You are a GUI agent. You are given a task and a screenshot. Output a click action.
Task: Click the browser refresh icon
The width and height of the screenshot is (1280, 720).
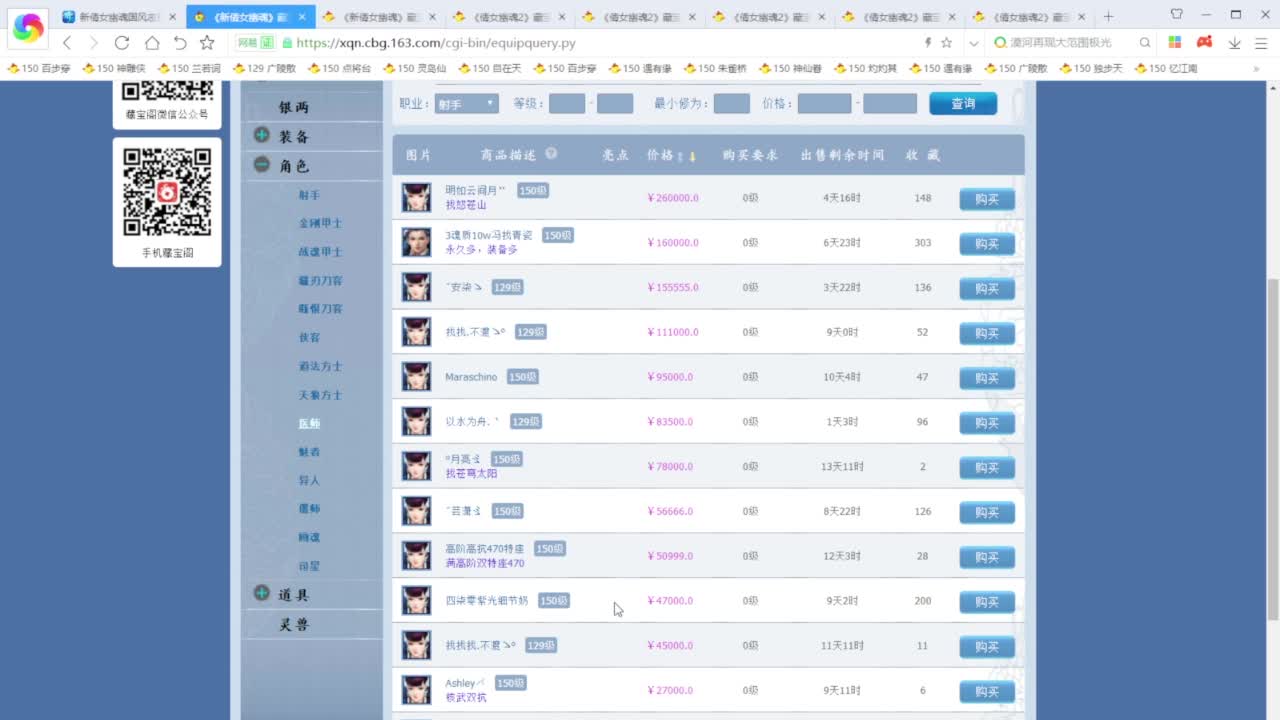tap(122, 43)
